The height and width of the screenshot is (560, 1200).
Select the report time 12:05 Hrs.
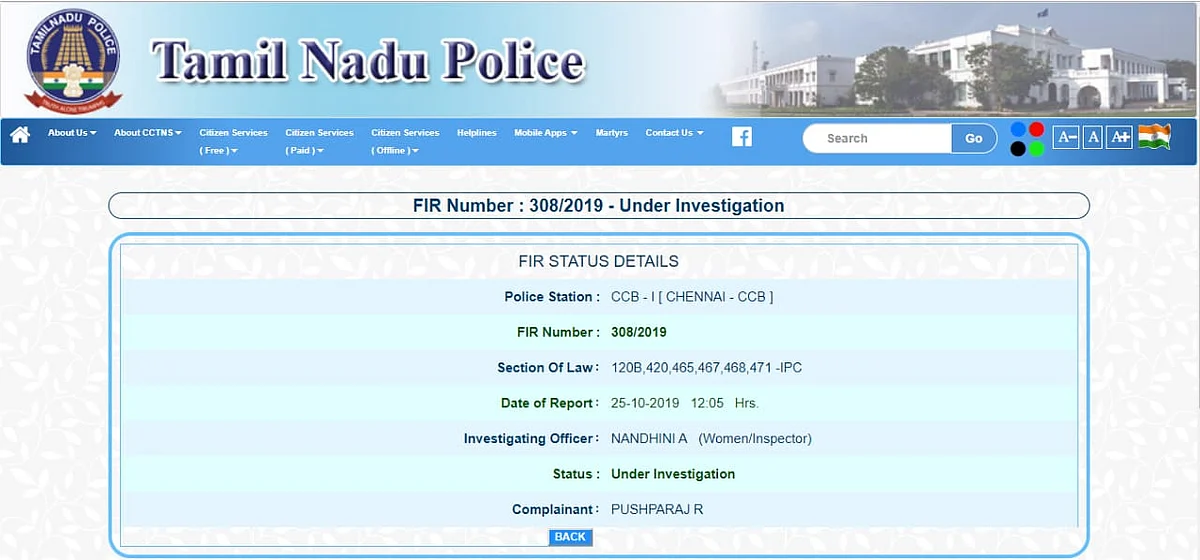(x=725, y=403)
